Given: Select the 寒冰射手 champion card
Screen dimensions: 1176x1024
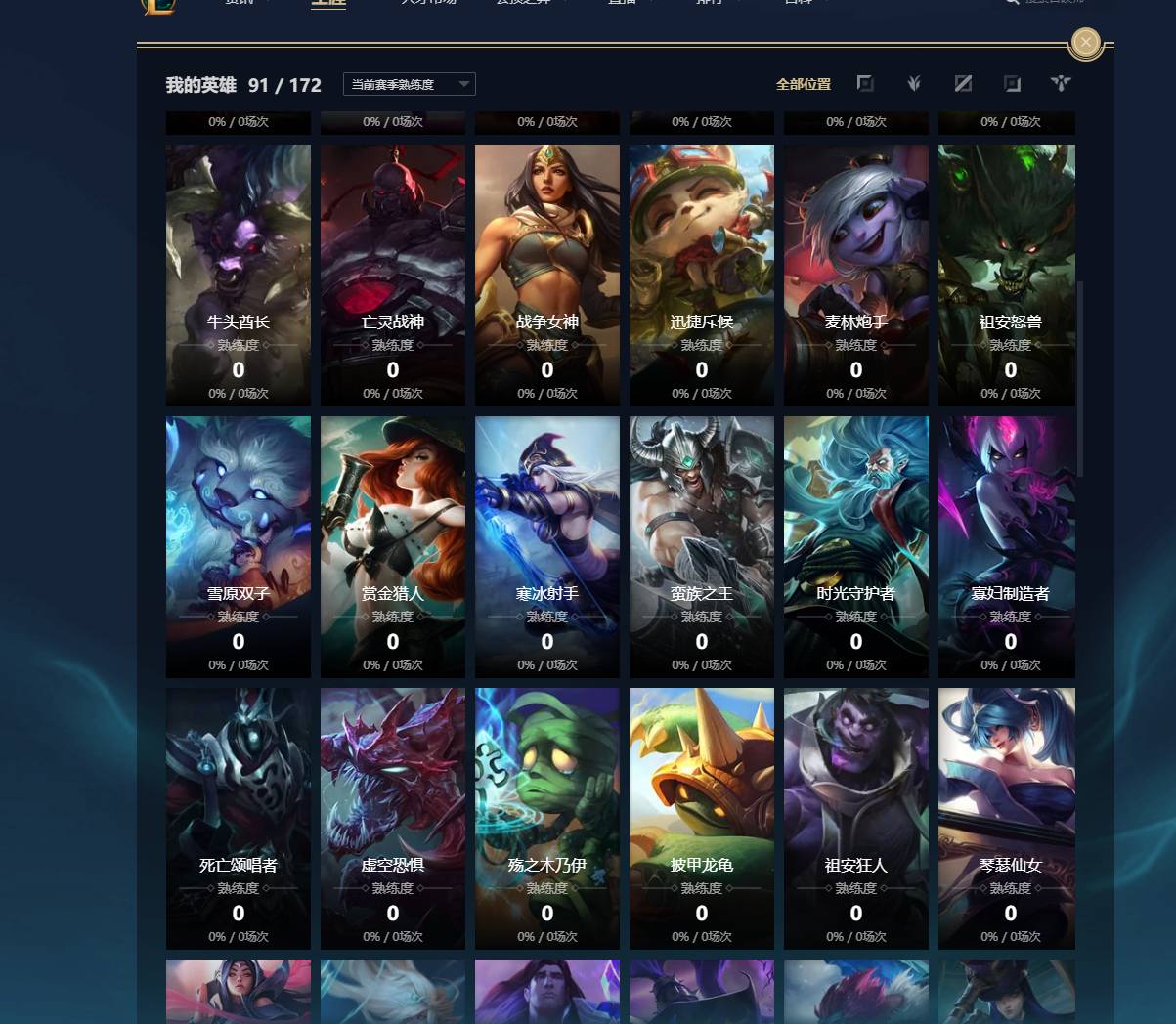Looking at the screenshot, I should pos(547,547).
